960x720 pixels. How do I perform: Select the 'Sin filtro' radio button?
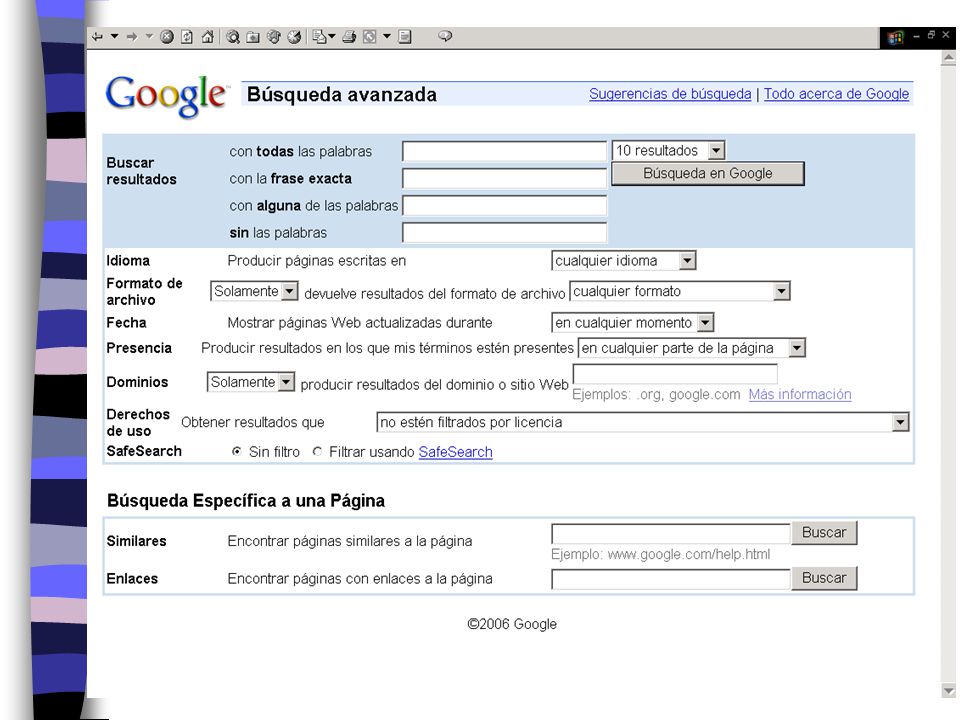pyautogui.click(x=236, y=451)
